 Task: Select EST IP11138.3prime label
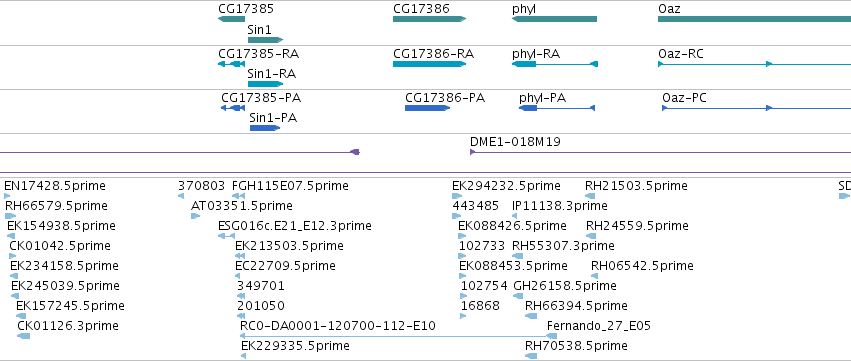pyautogui.click(x=560, y=206)
